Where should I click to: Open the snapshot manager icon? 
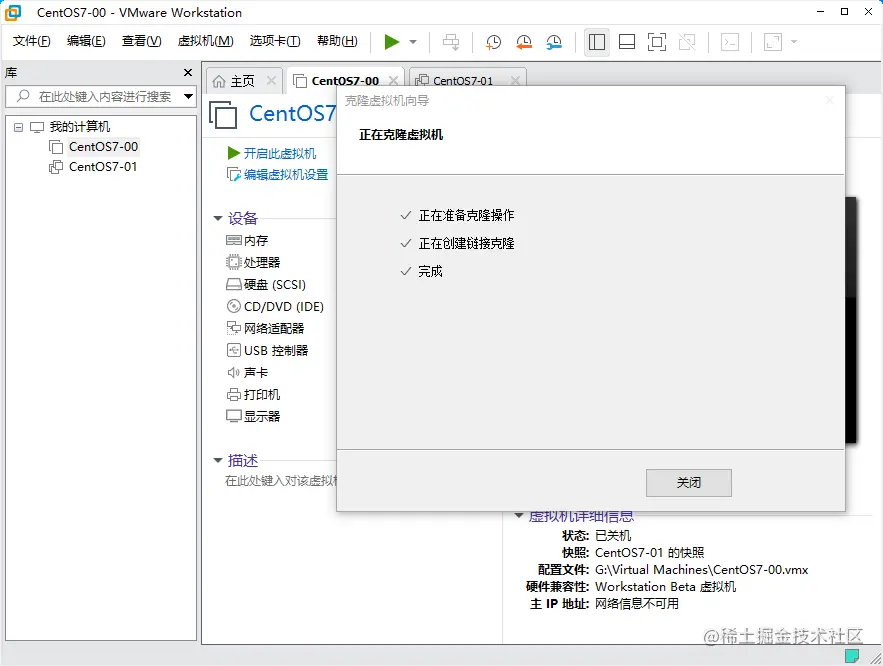click(554, 42)
